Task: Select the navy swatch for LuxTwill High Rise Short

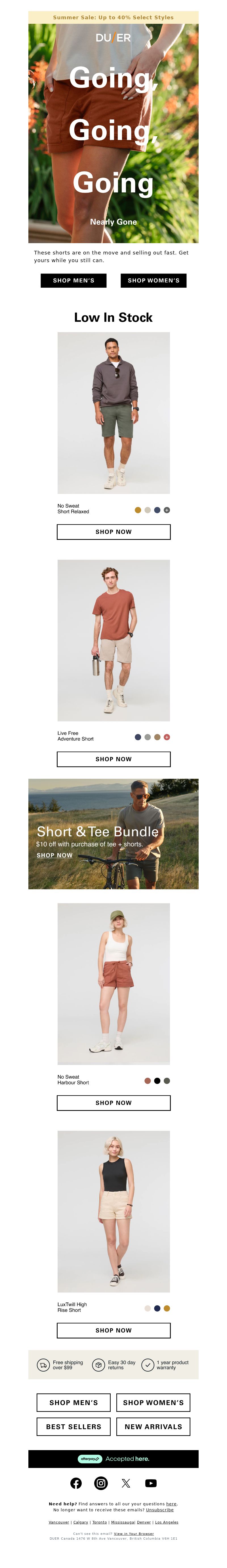Action: click(157, 1308)
